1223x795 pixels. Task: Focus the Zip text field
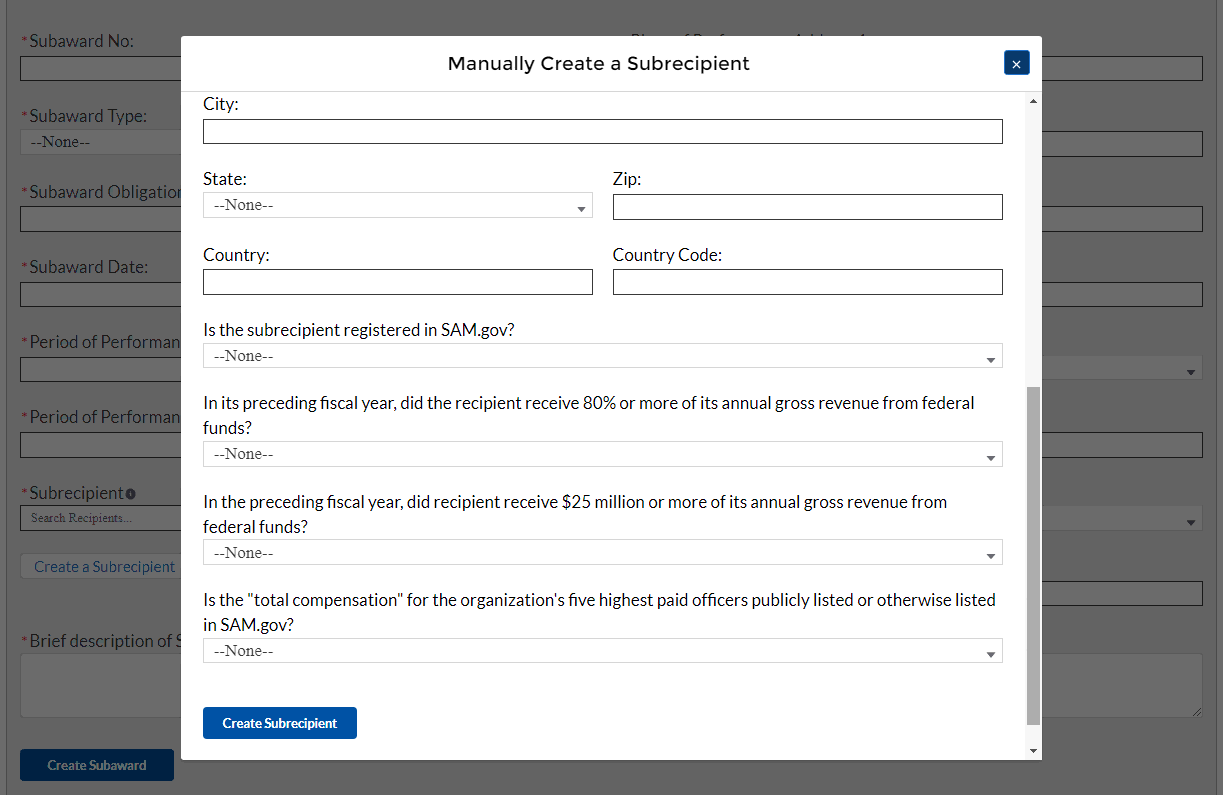[x=807, y=207]
